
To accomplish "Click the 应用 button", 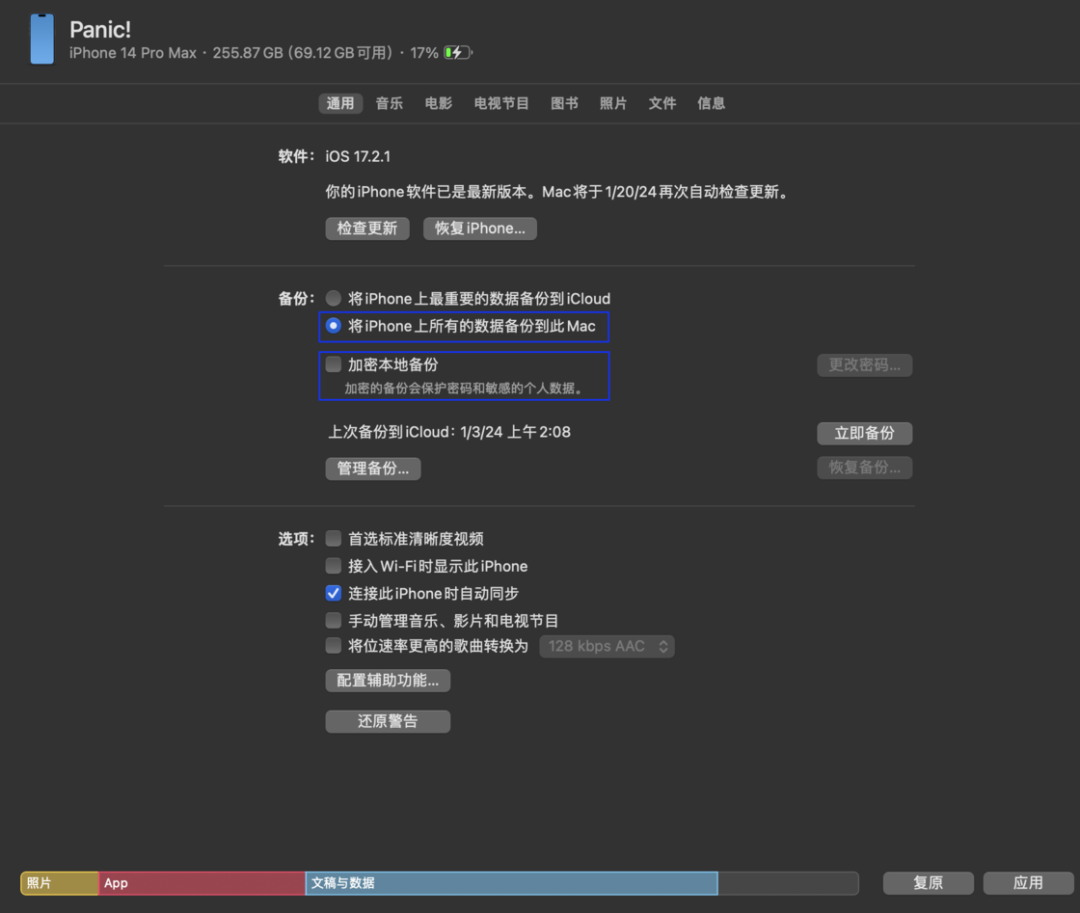I will coord(1028,883).
